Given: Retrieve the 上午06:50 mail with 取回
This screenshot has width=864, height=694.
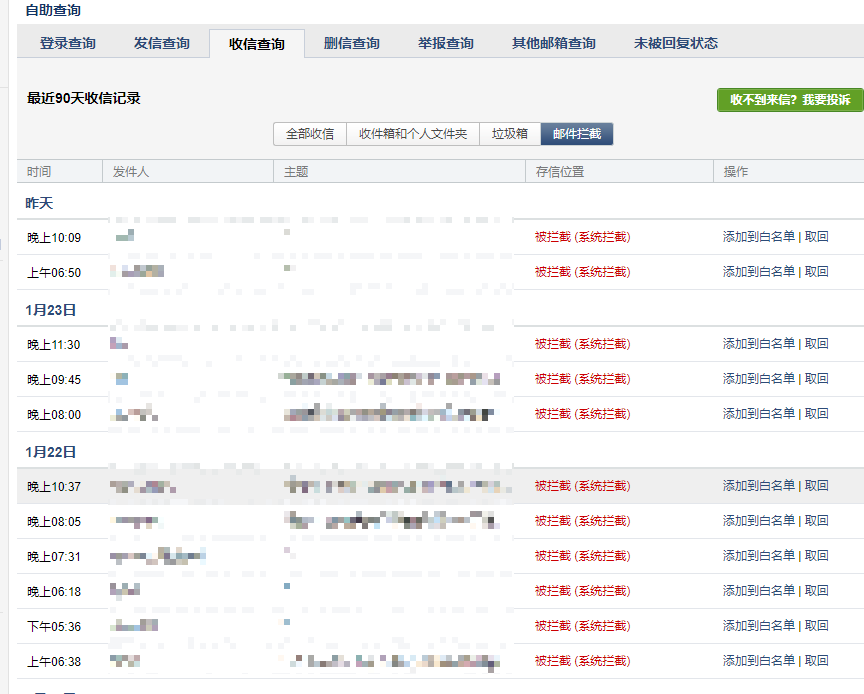Looking at the screenshot, I should point(817,272).
